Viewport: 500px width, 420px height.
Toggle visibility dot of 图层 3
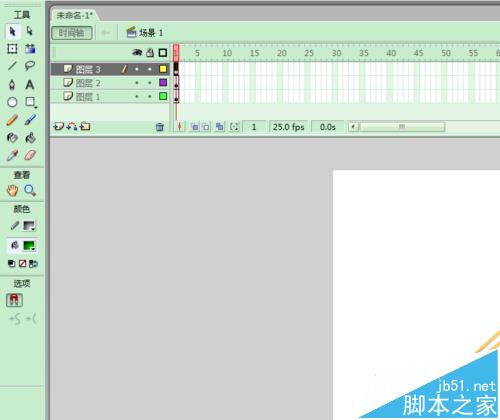point(137,69)
